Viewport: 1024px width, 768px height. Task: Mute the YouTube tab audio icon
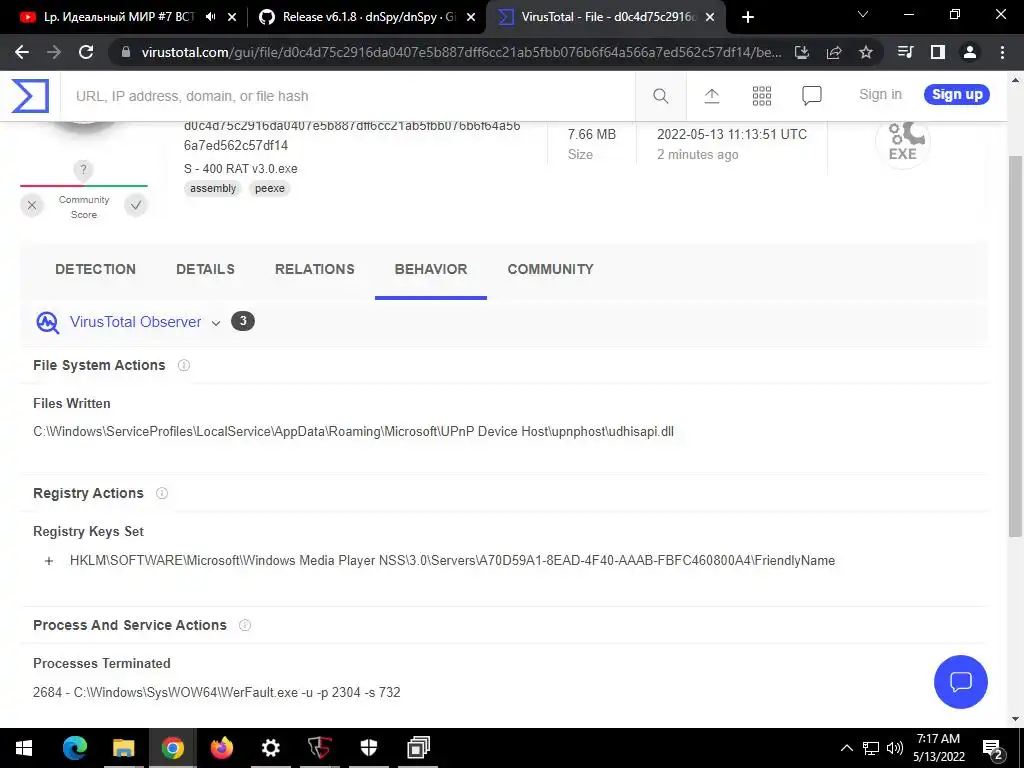[x=210, y=17]
